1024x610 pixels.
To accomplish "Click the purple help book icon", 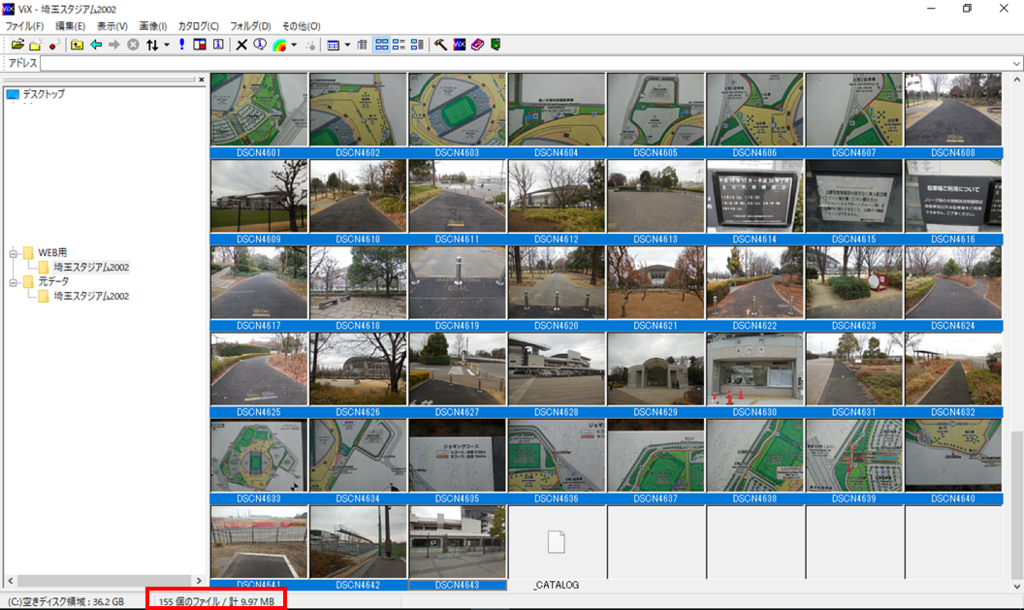I will [477, 44].
